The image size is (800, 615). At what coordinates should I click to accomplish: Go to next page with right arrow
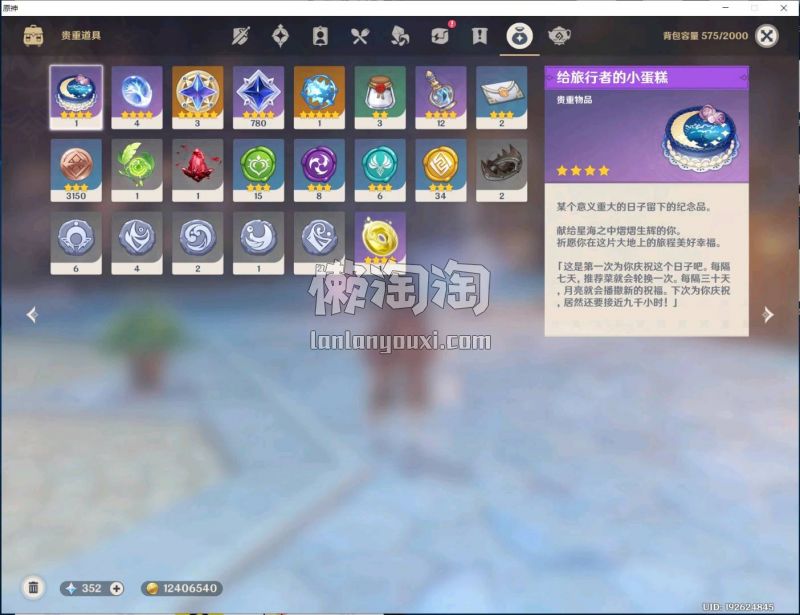[767, 315]
